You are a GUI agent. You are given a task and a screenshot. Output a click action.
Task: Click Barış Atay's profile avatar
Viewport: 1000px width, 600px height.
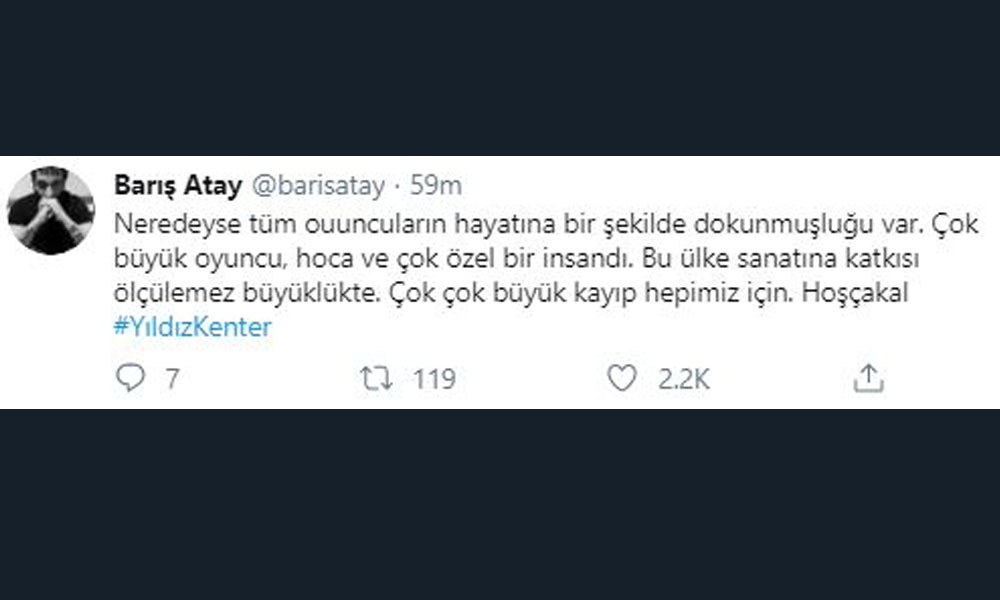click(x=50, y=211)
